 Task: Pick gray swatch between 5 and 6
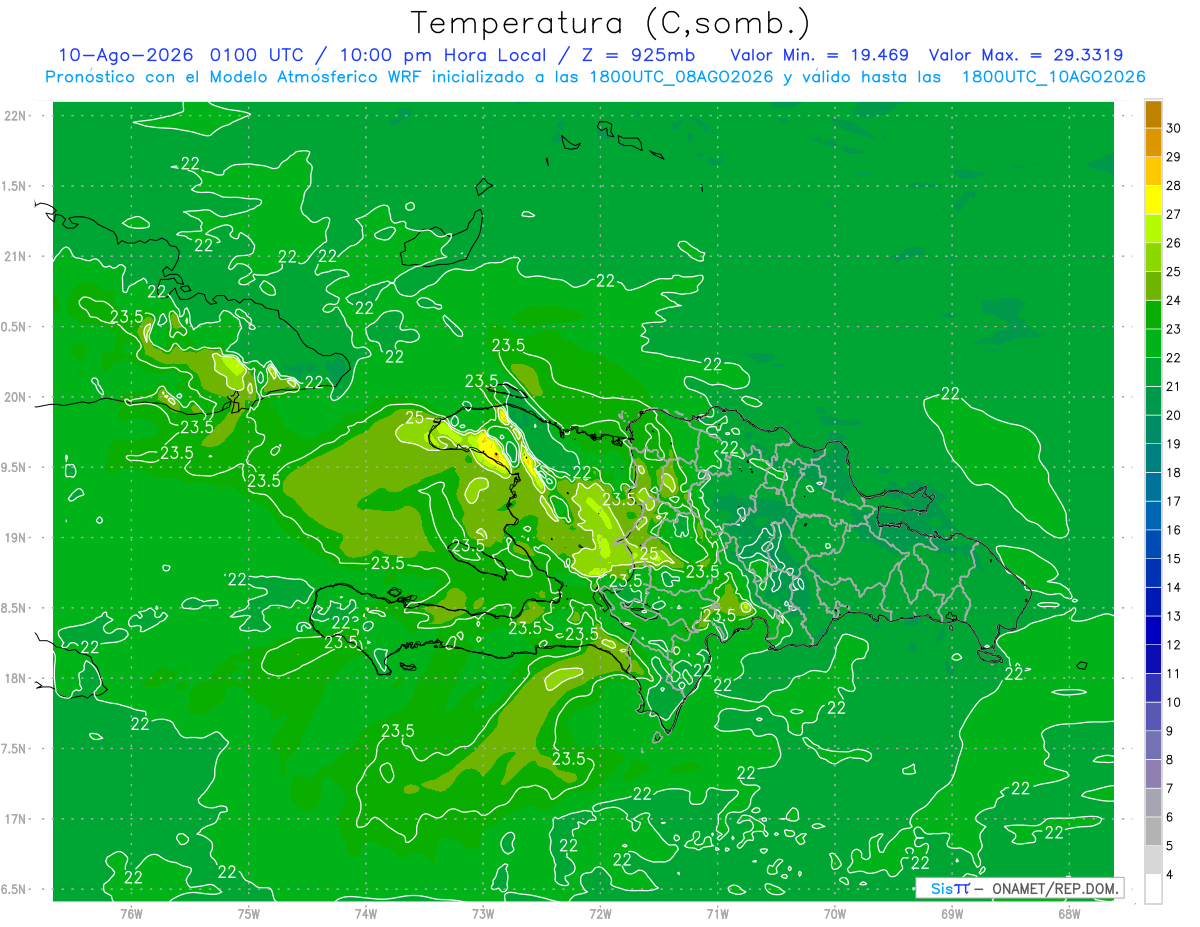pos(1153,831)
